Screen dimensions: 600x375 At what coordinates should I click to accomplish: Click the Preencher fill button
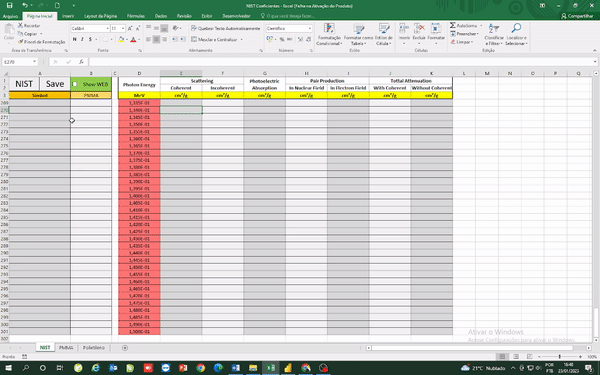465,34
